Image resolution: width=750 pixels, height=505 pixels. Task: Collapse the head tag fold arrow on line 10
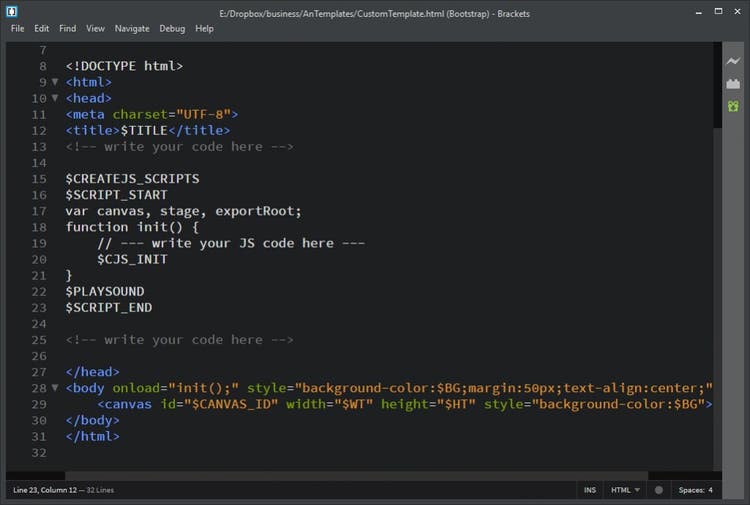[55, 98]
